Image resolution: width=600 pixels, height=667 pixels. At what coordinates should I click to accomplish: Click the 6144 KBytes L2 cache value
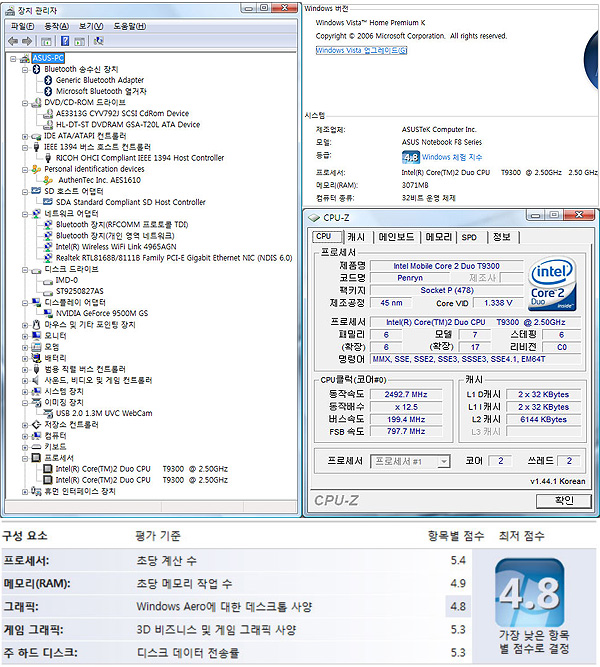point(543,419)
